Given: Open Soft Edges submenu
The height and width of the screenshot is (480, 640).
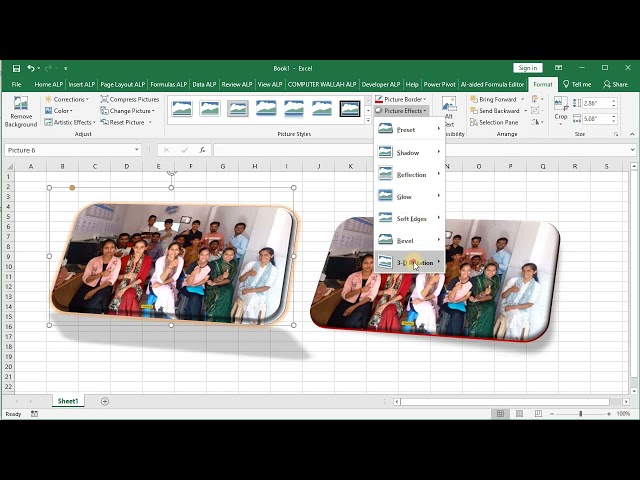Looking at the screenshot, I should tap(409, 218).
